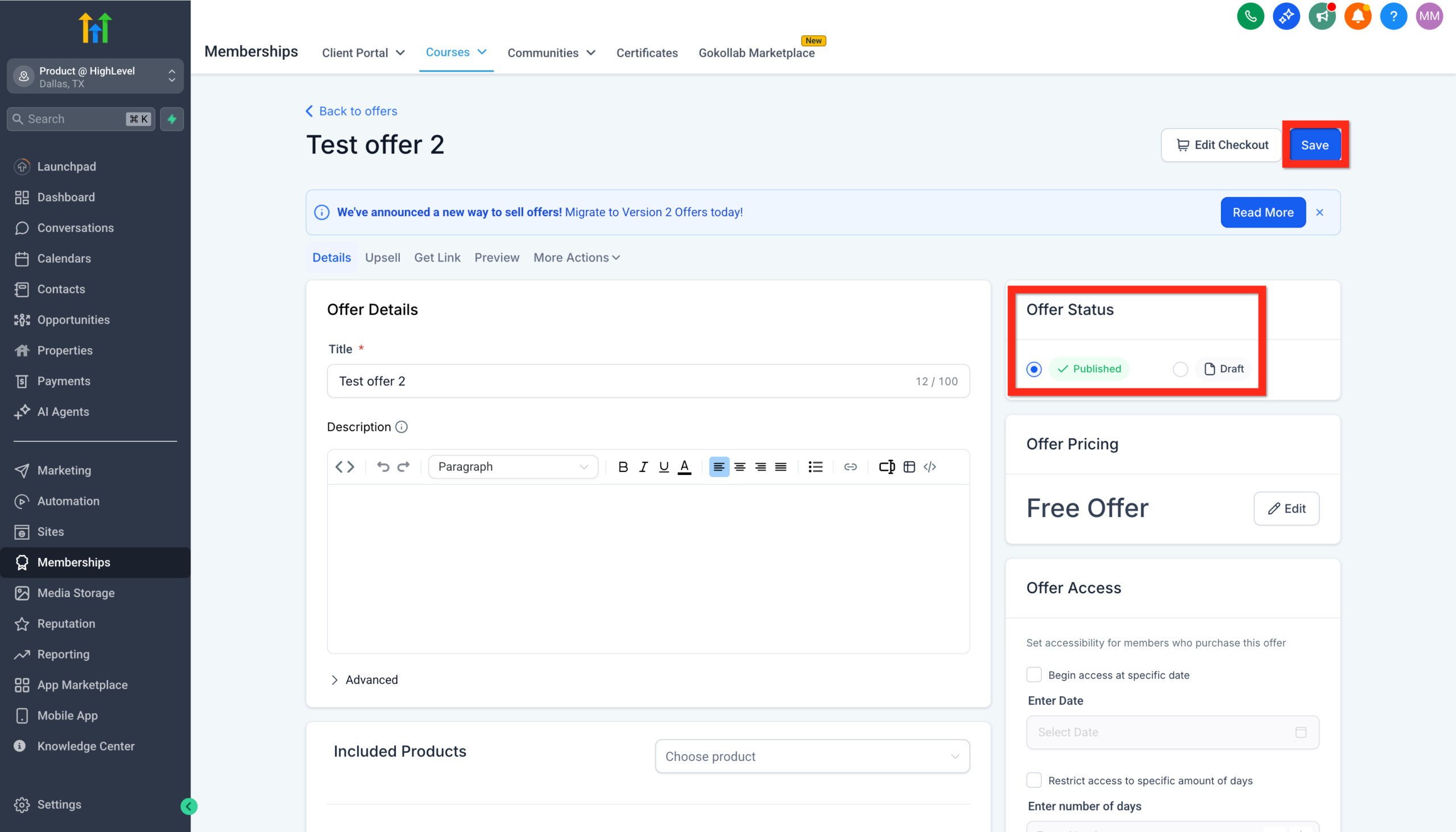The width and height of the screenshot is (1456, 832).
Task: Insert a table in the description editor
Action: (908, 466)
